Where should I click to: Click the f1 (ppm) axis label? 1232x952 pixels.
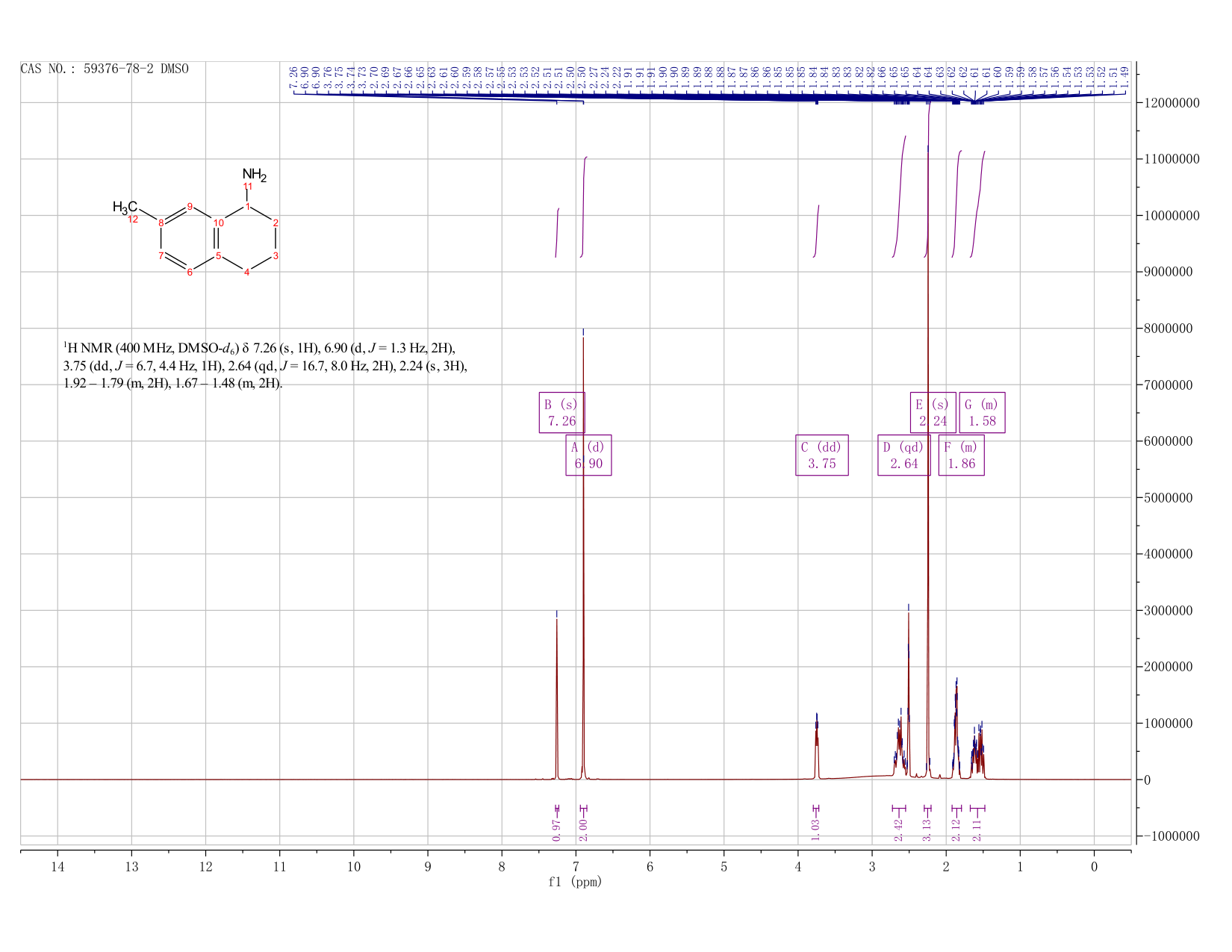(x=575, y=882)
